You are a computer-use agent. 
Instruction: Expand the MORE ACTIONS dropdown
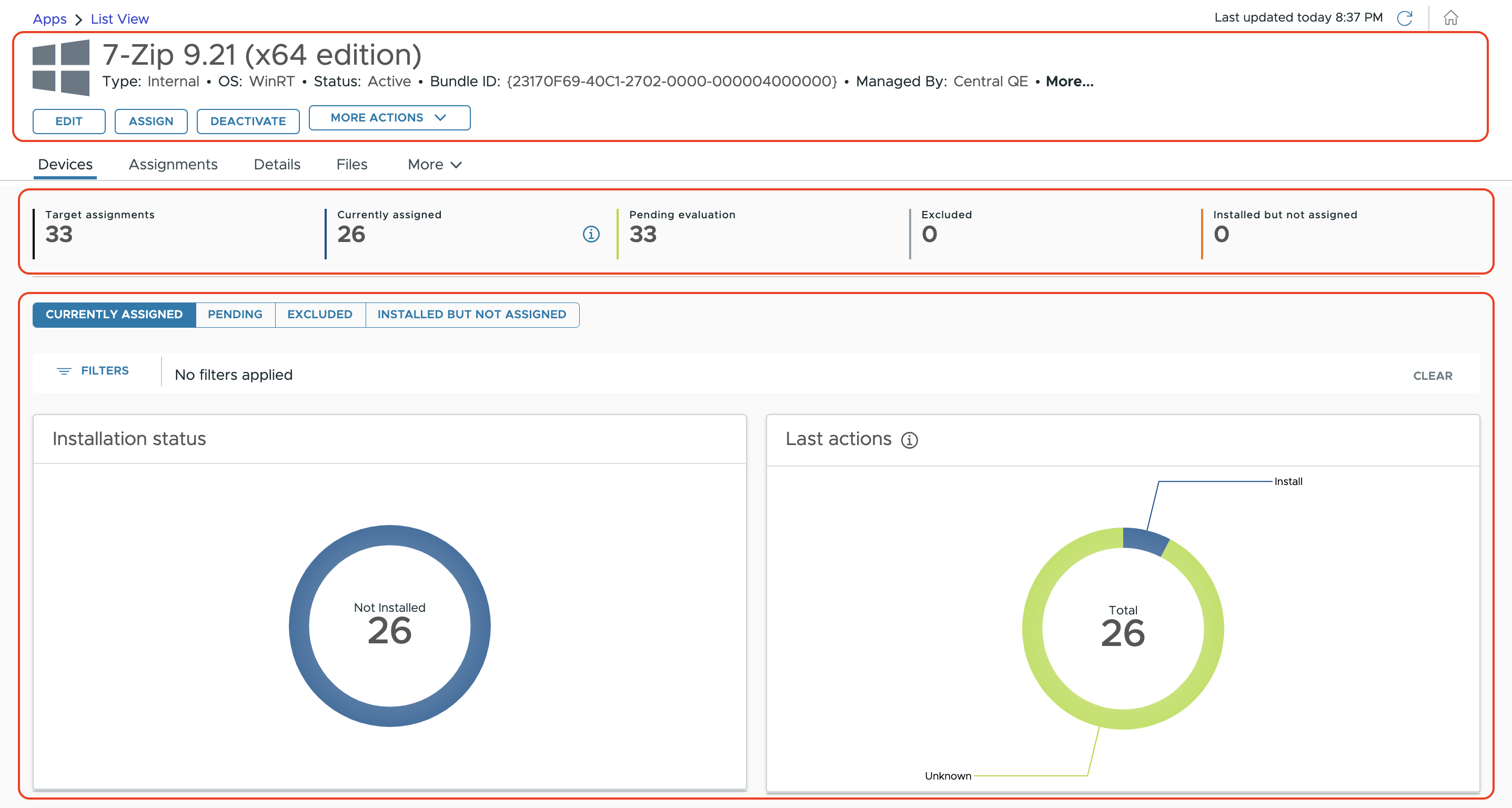pos(389,118)
